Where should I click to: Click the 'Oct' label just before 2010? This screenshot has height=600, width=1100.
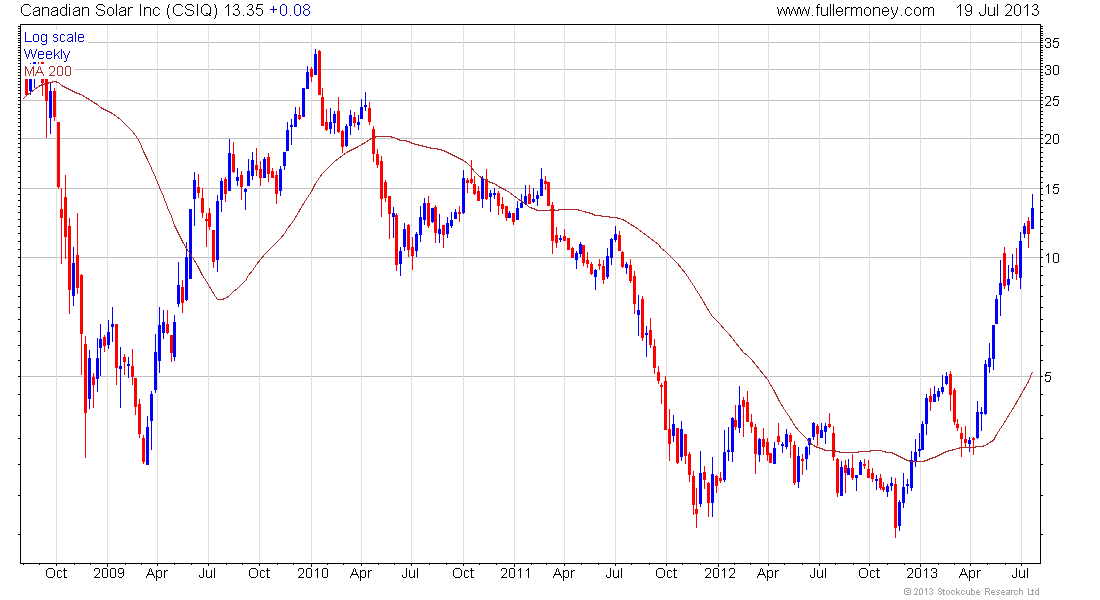coord(259,573)
